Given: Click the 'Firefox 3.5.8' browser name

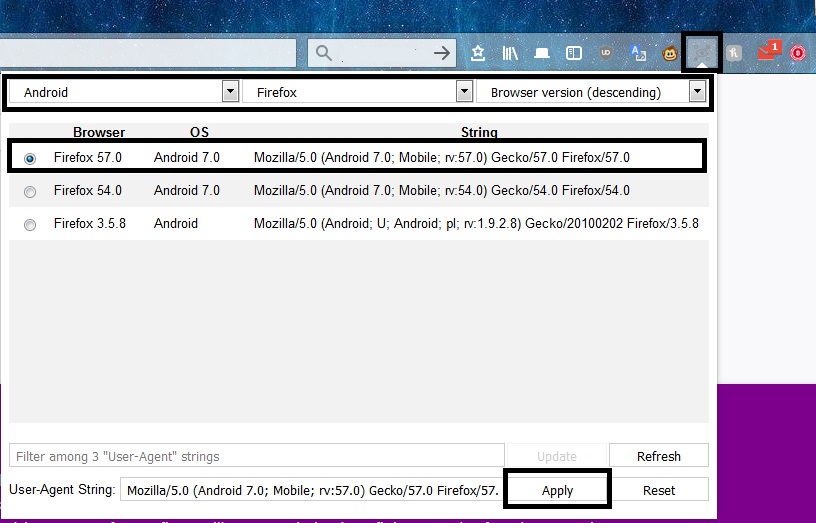Looking at the screenshot, I should 90,223.
